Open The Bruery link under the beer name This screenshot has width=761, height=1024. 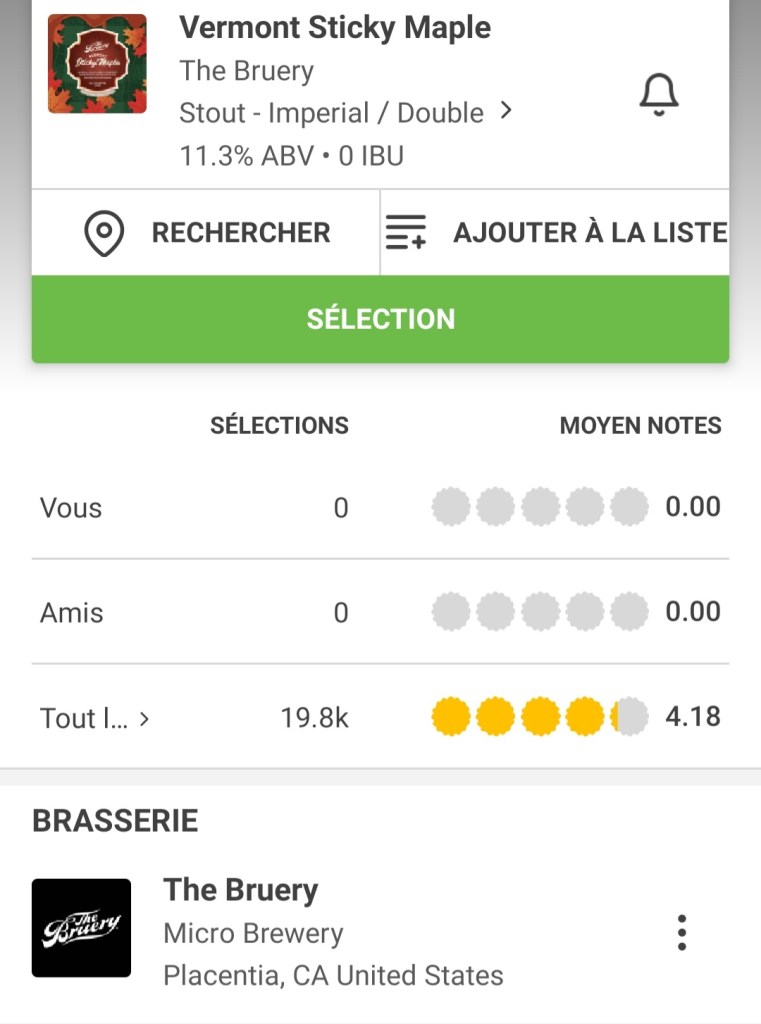246,71
